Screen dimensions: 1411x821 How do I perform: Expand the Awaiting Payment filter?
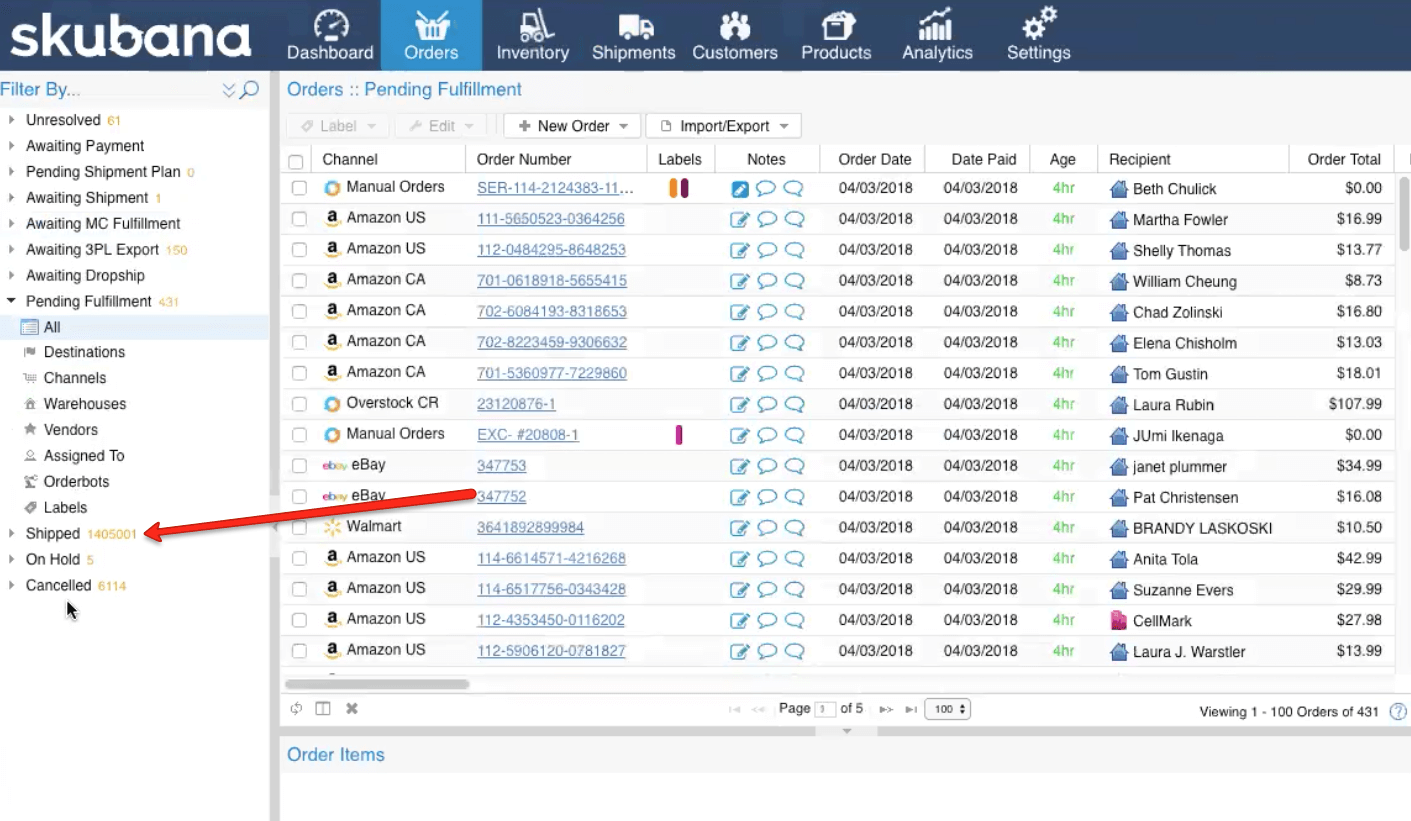[x=11, y=146]
